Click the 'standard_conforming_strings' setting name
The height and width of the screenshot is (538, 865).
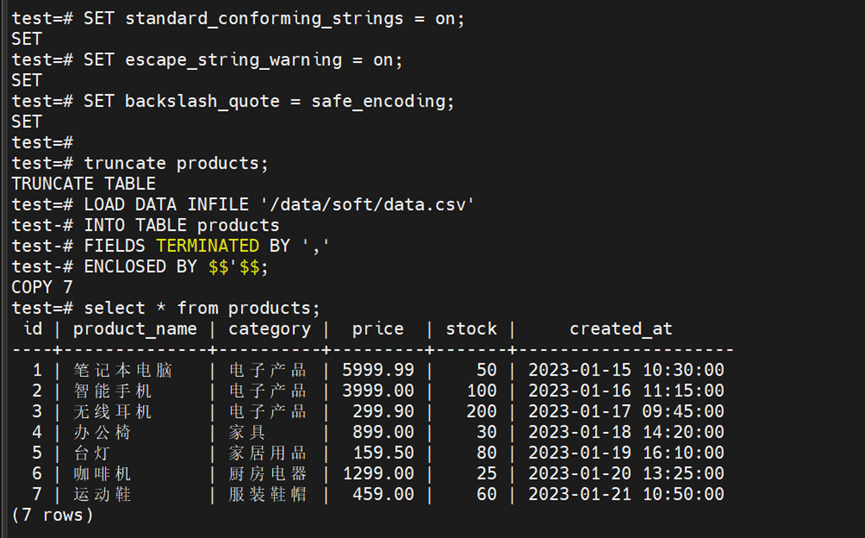coord(264,18)
